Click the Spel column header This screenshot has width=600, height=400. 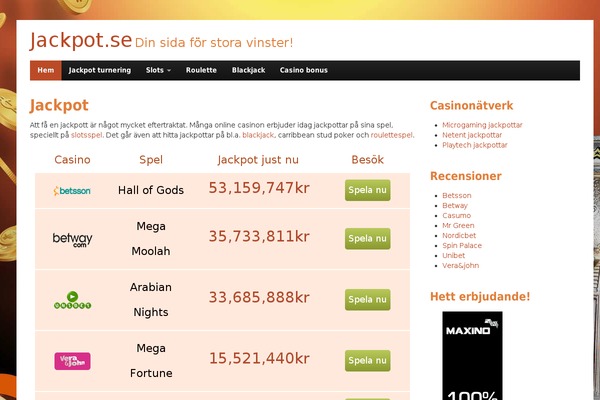point(151,160)
